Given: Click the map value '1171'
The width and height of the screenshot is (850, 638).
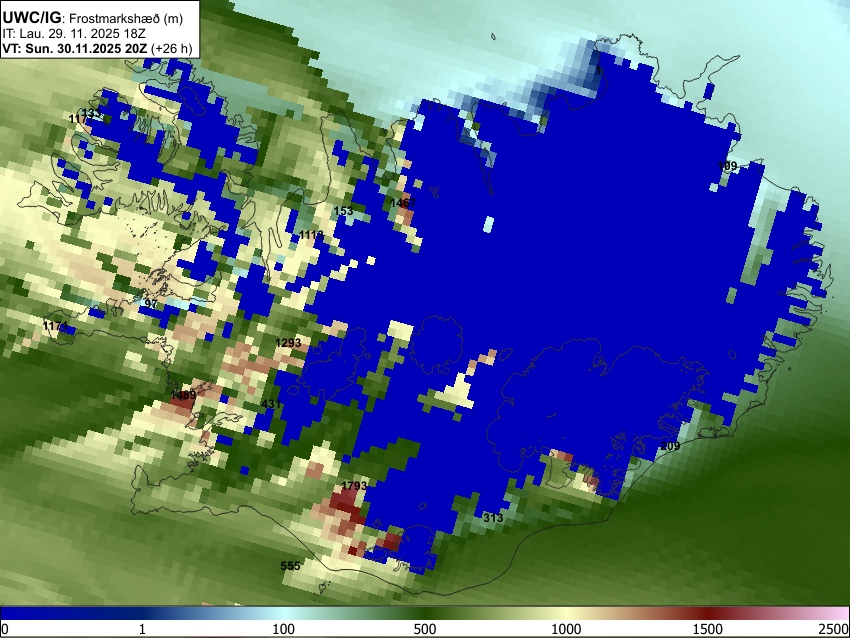Looking at the screenshot, I should pyautogui.click(x=55, y=326).
